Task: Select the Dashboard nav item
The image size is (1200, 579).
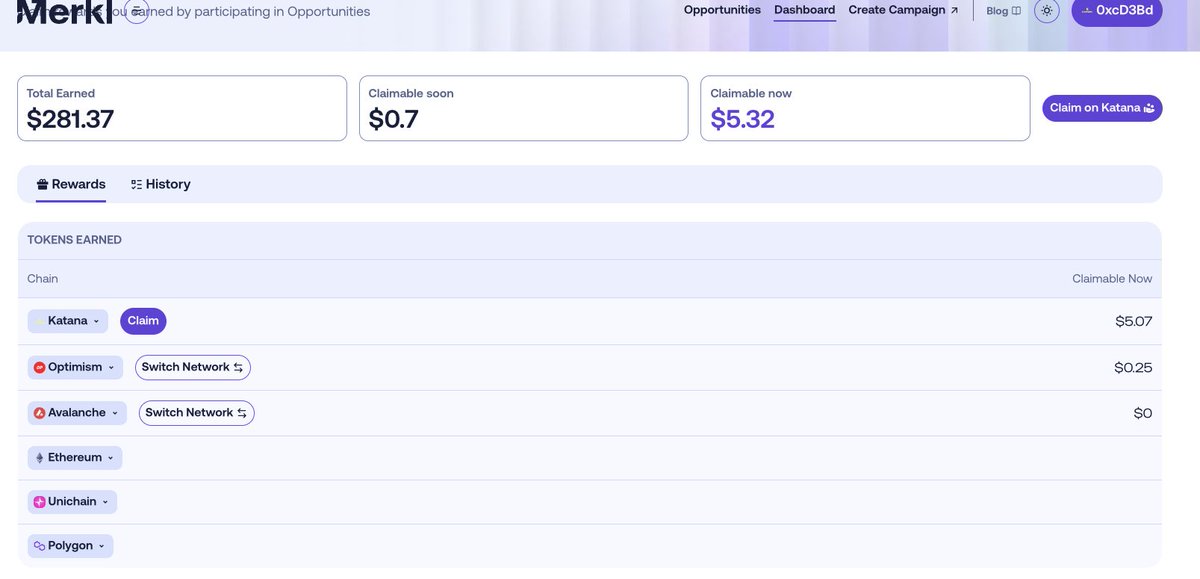Action: pos(805,10)
